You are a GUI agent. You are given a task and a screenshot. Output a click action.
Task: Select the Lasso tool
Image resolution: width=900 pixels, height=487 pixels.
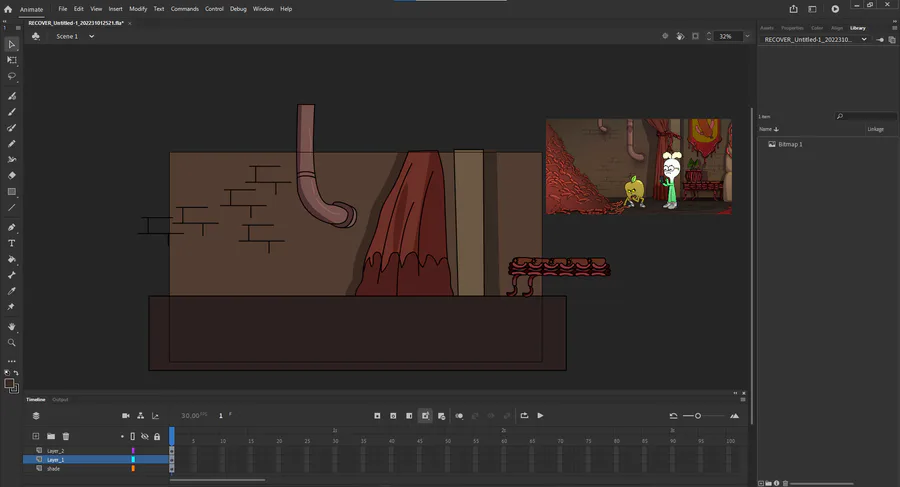[12, 76]
